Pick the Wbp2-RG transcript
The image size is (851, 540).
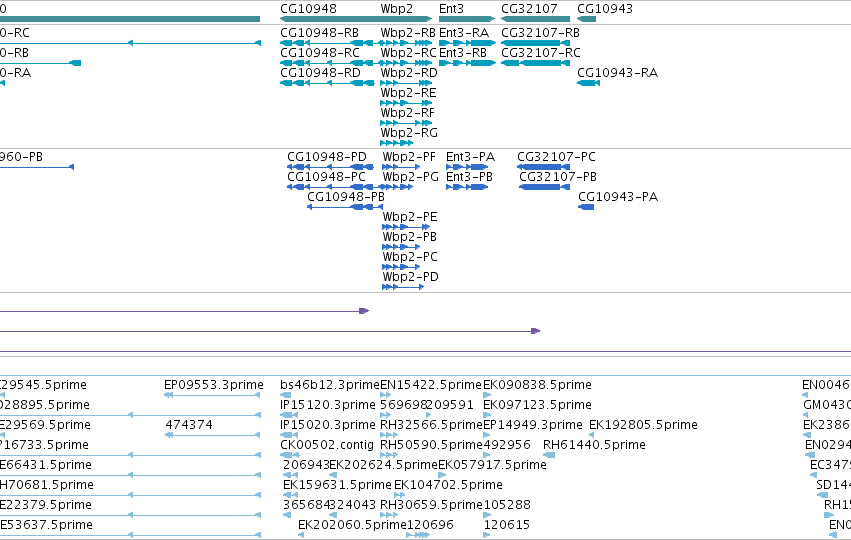(409, 133)
